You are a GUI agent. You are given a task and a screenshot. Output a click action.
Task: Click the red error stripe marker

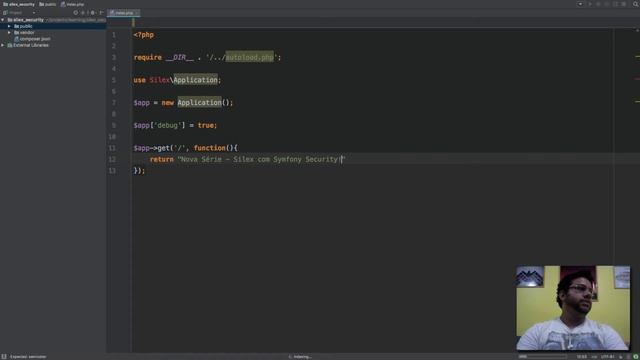pyautogui.click(x=637, y=78)
